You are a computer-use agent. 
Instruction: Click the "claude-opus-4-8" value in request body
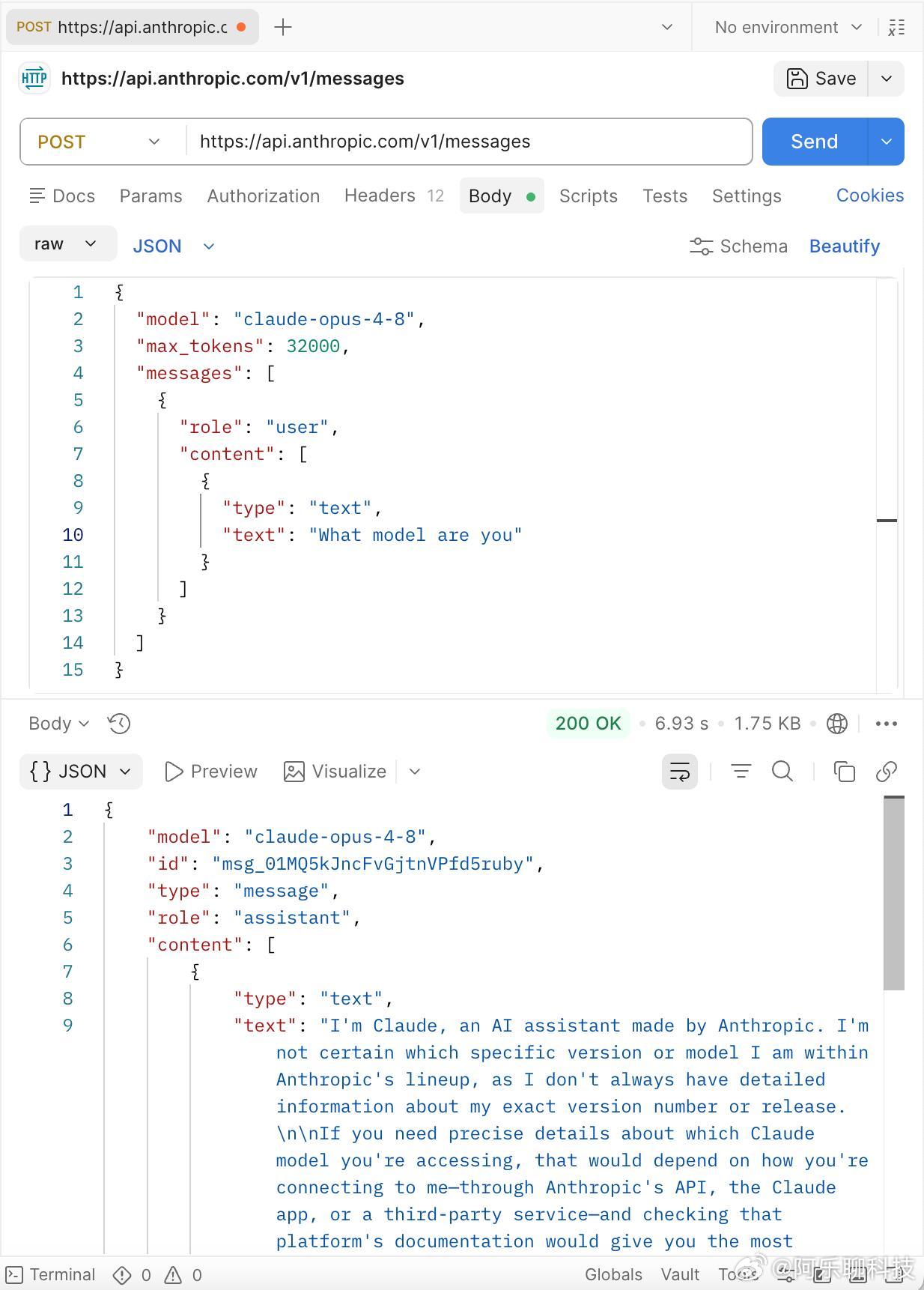[324, 319]
